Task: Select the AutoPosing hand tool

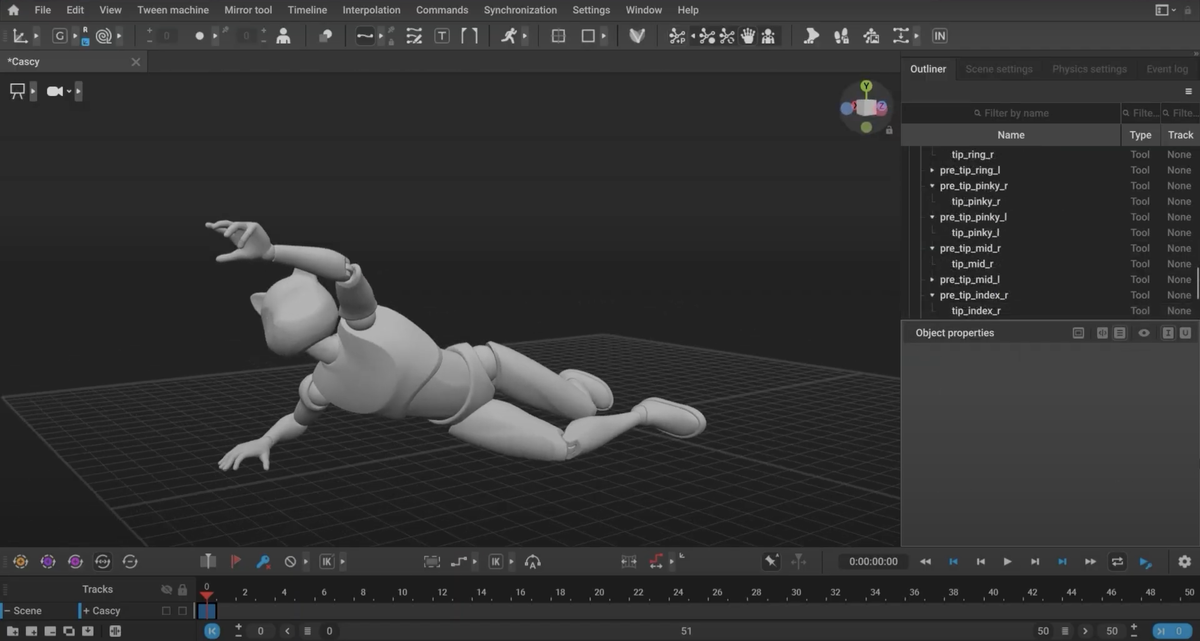Action: 747,35
